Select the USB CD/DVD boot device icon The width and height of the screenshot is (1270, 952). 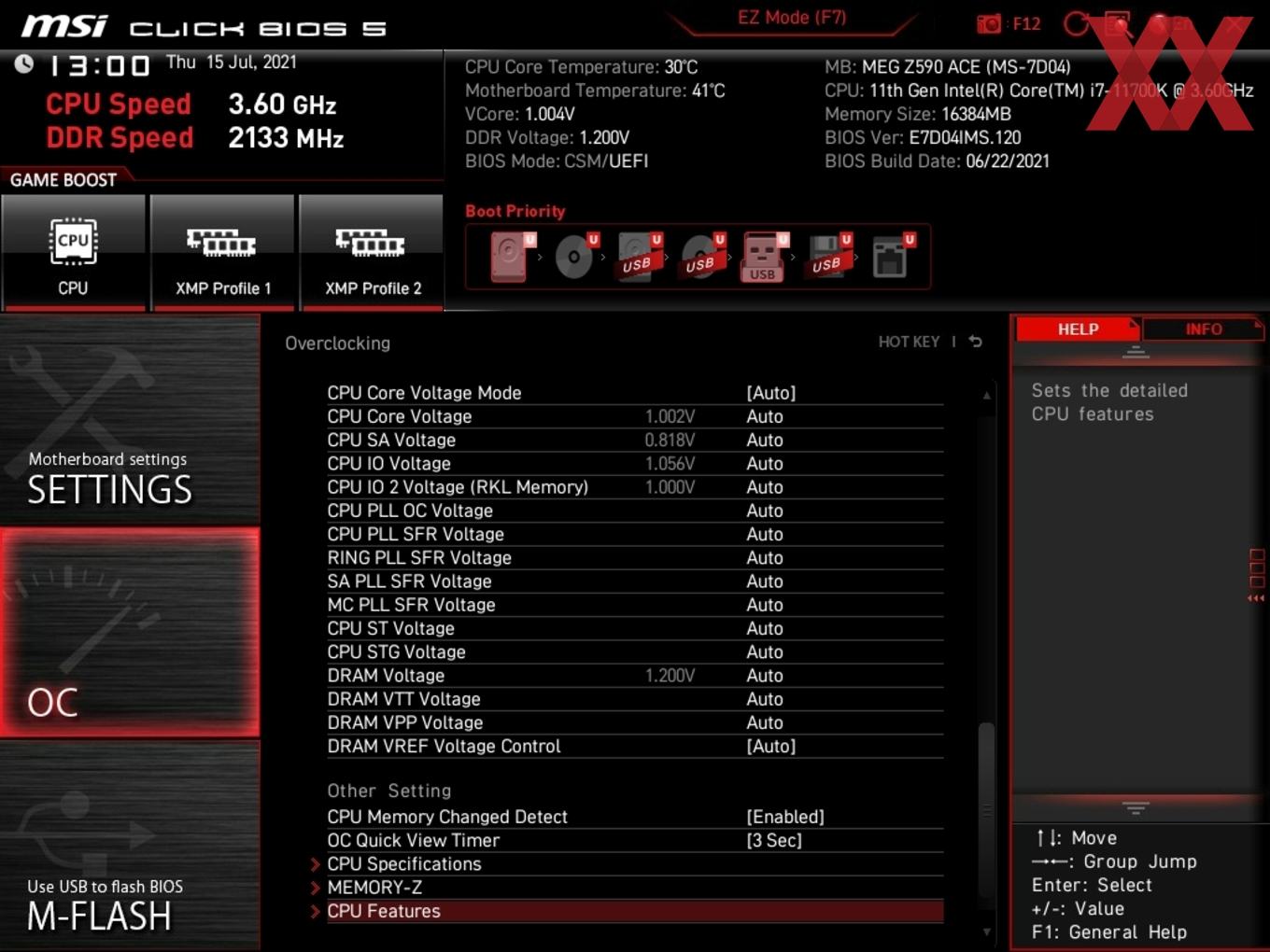point(702,256)
